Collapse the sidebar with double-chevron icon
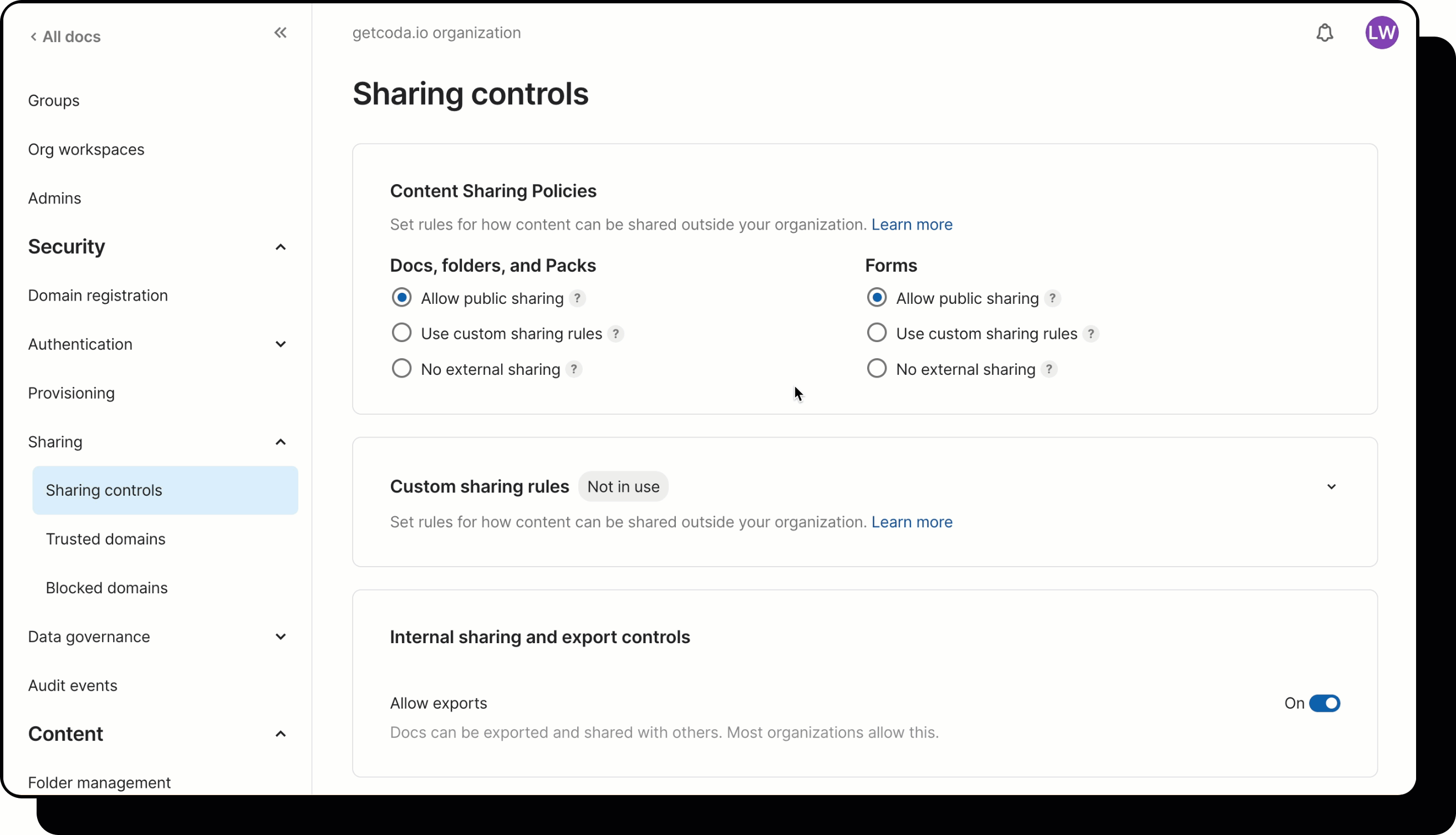1456x835 pixels. point(280,33)
